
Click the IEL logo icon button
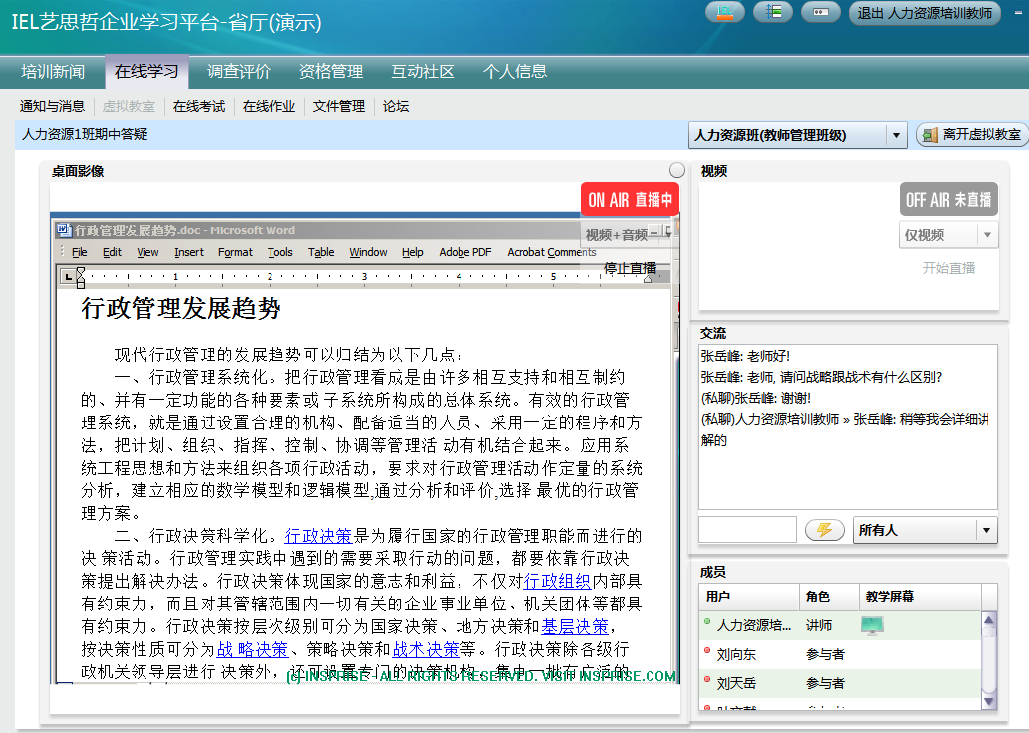724,12
